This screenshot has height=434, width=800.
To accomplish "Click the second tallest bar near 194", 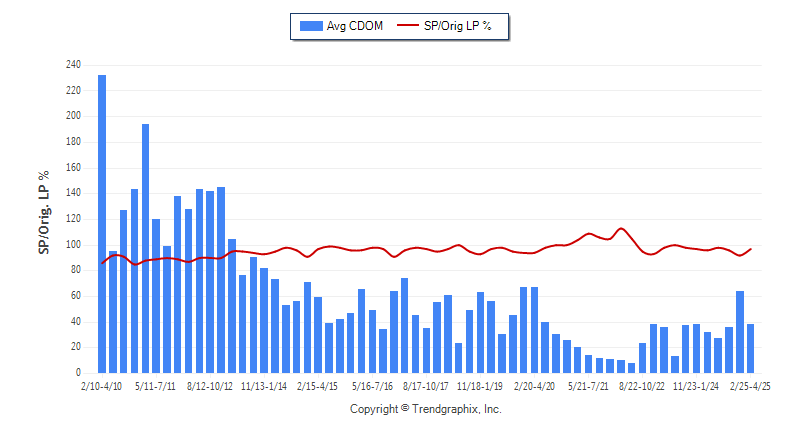I will click(x=145, y=248).
